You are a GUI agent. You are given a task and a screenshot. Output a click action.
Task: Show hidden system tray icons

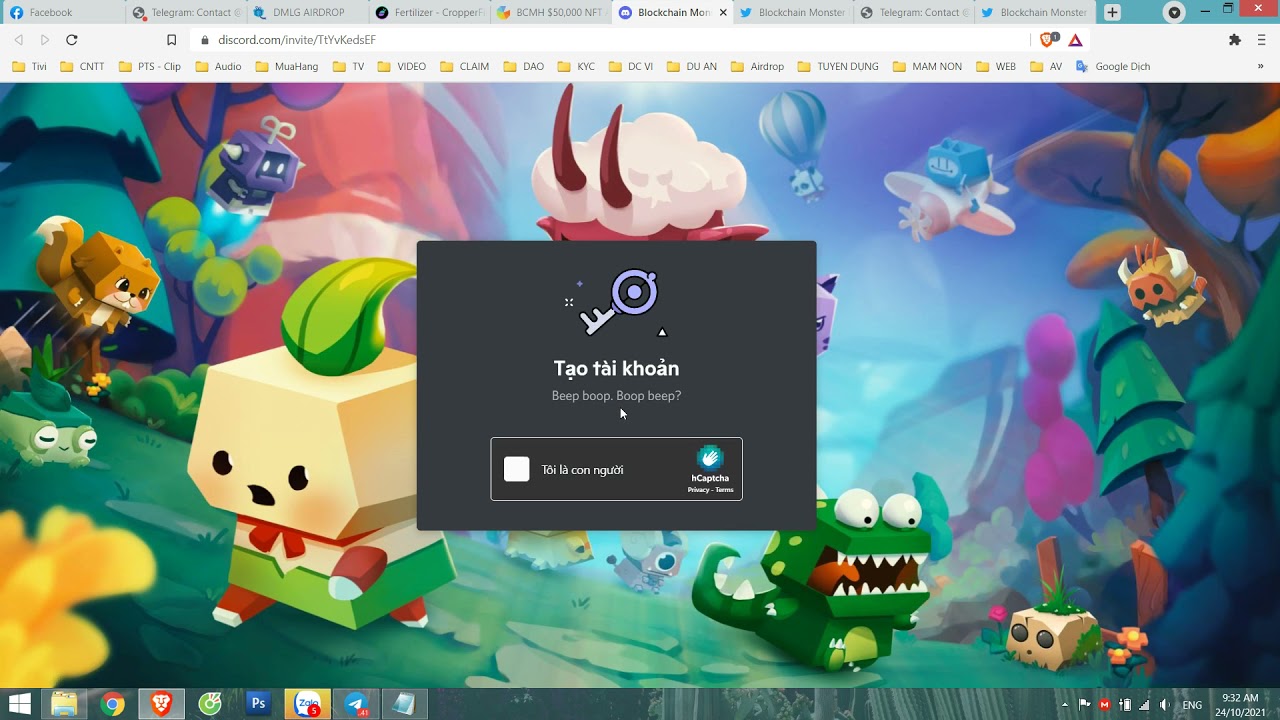pos(1064,705)
